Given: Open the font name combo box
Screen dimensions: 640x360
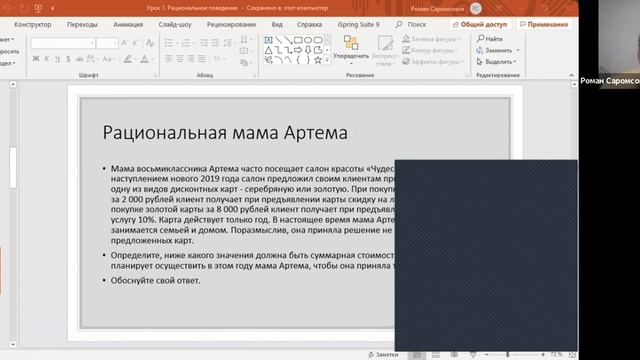Looking at the screenshot, I should [63, 43].
